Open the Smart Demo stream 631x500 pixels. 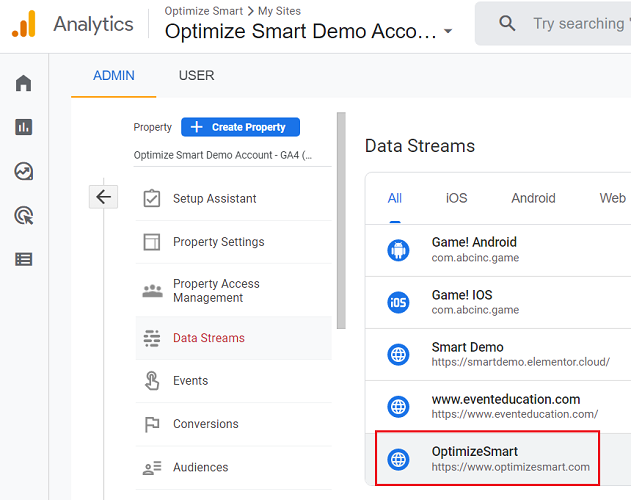click(498, 355)
